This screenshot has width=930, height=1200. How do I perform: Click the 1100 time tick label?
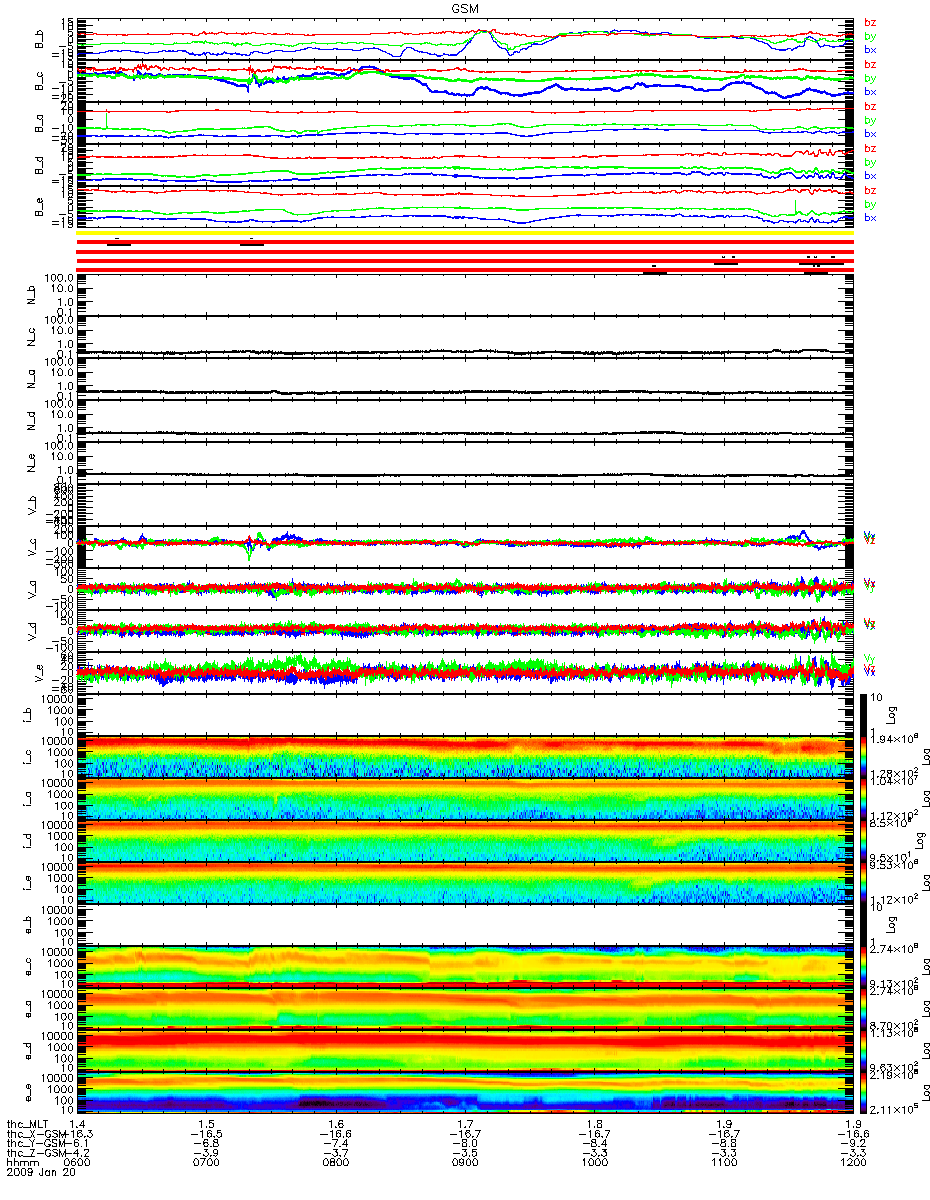[x=723, y=1162]
